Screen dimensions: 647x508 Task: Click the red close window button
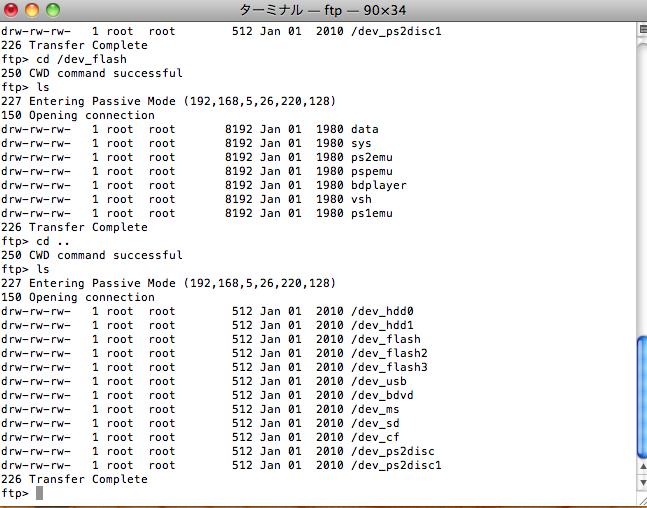[x=10, y=10]
